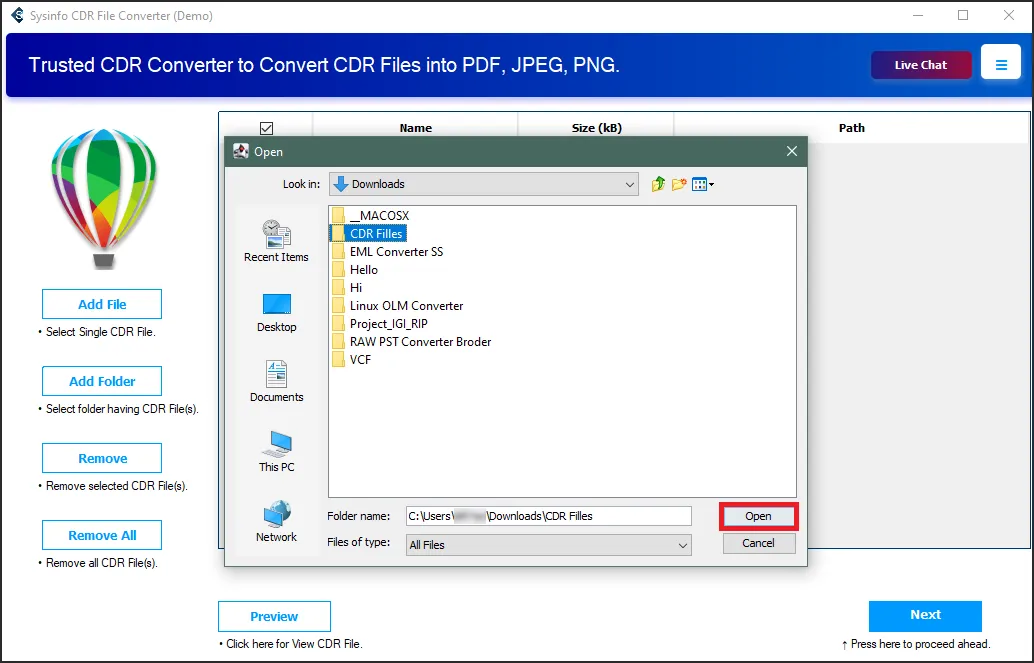Open Live Chat support

coord(921,65)
